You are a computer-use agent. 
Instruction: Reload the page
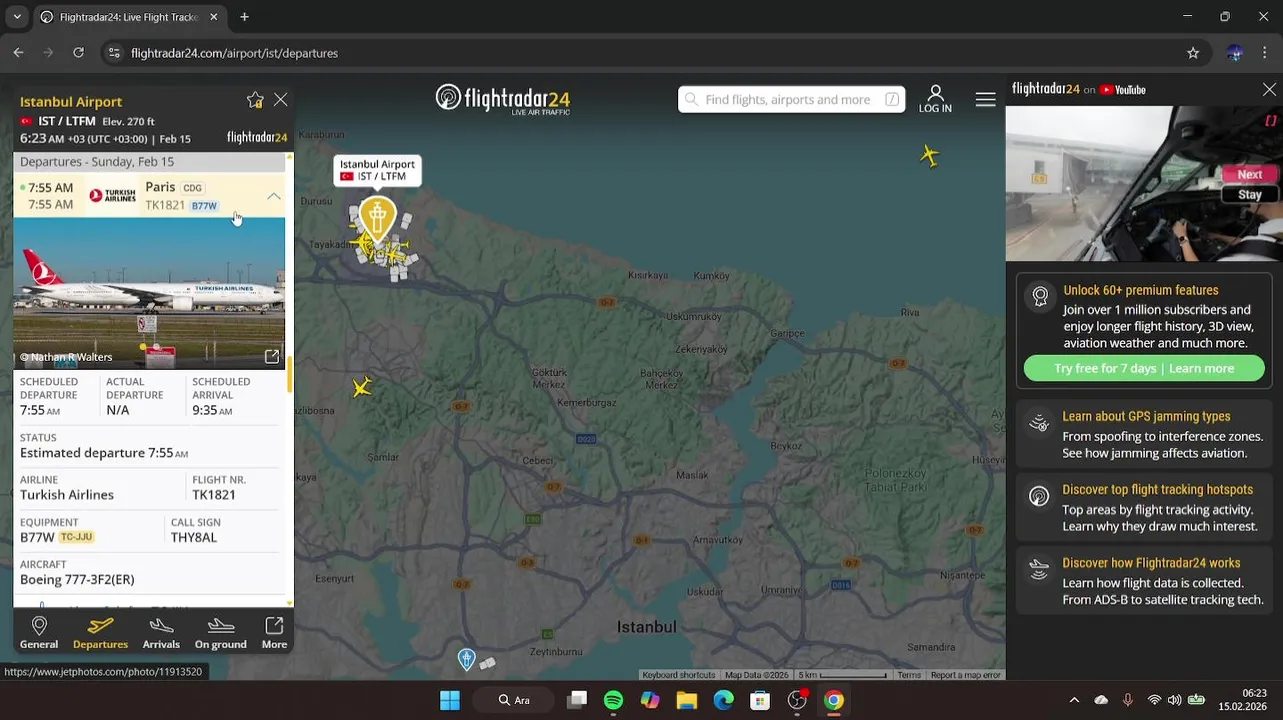[78, 53]
